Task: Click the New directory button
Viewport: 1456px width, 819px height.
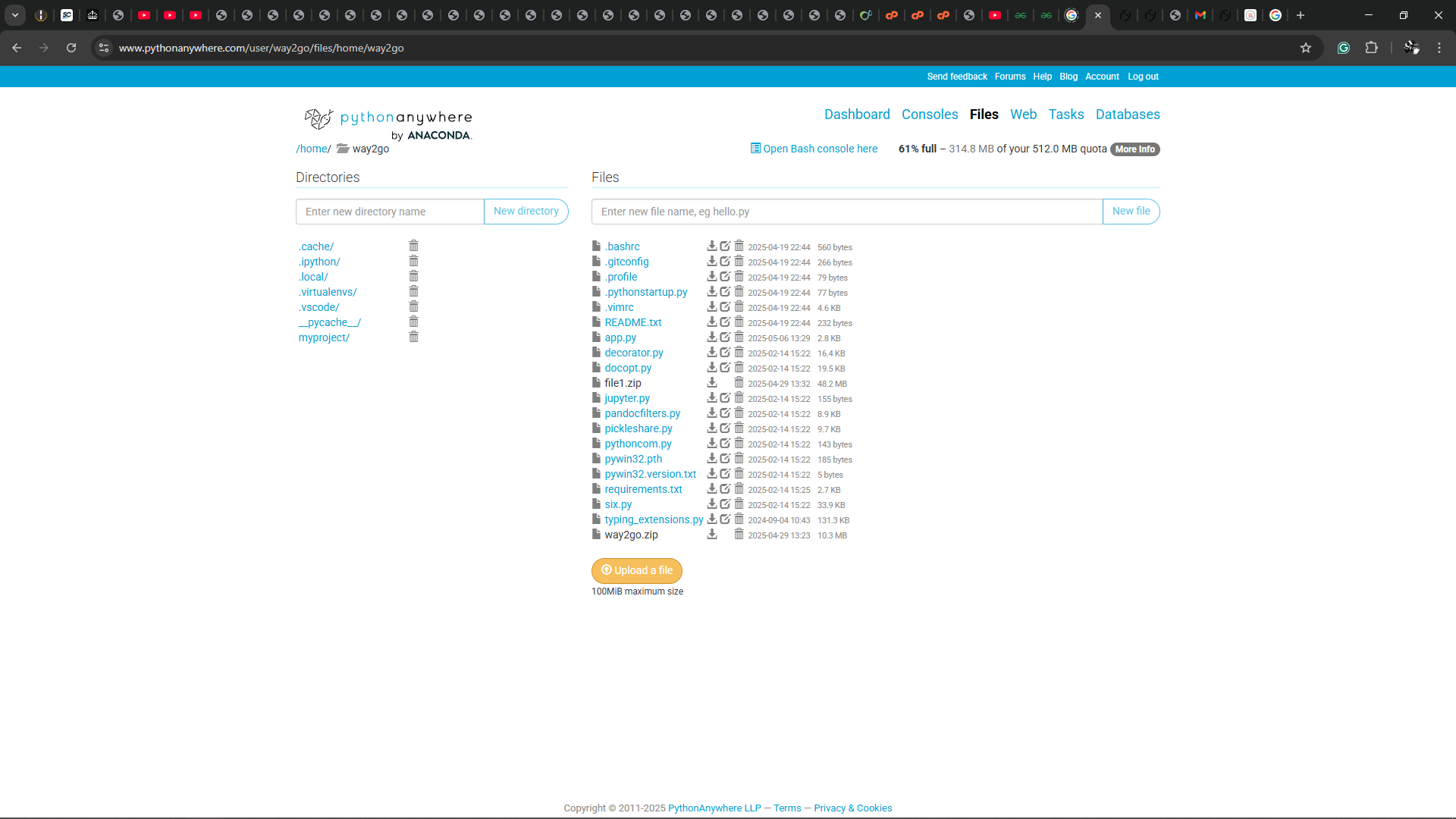Action: click(x=526, y=212)
